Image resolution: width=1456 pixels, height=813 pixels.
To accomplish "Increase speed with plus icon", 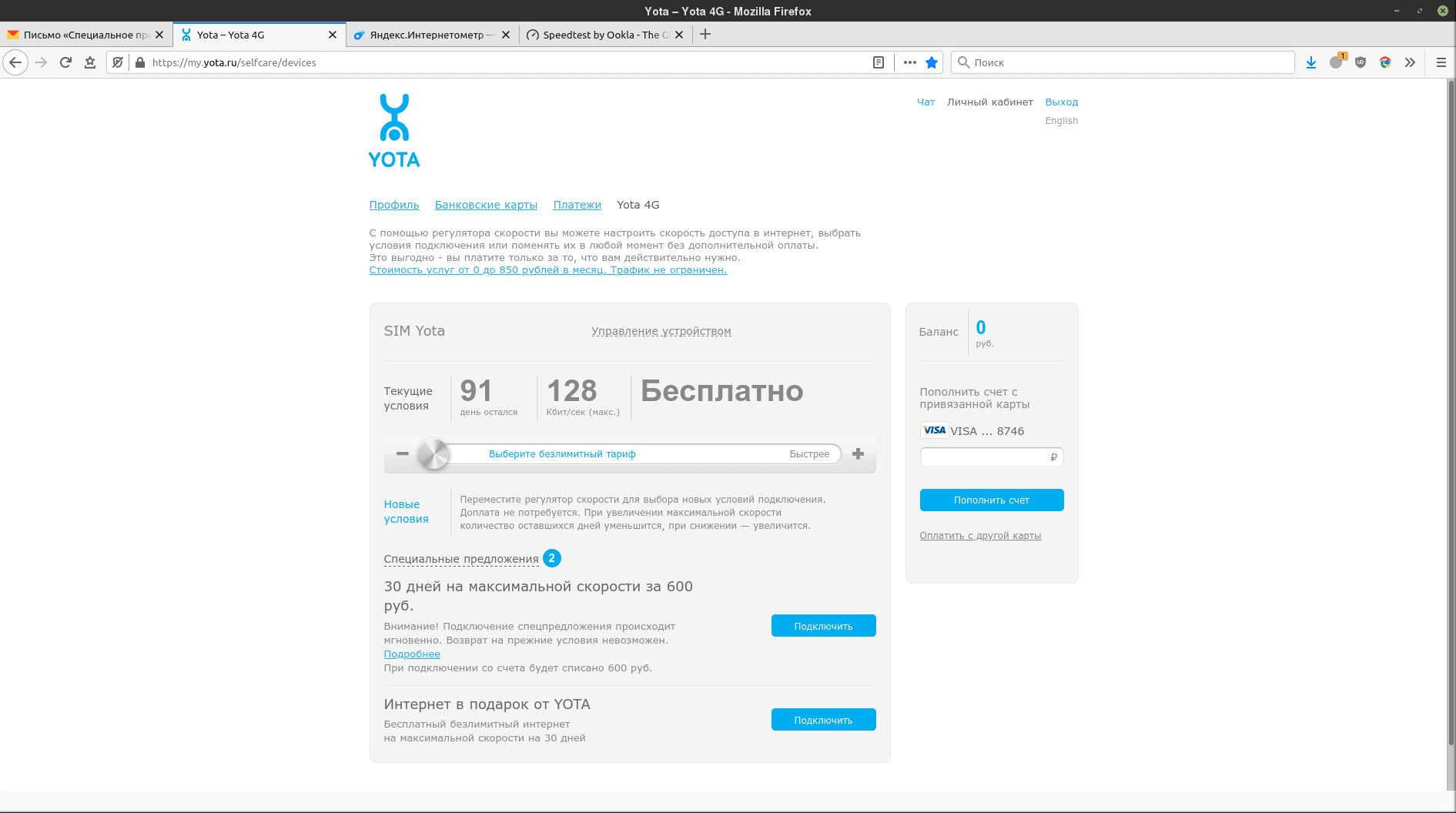I will pyautogui.click(x=859, y=453).
